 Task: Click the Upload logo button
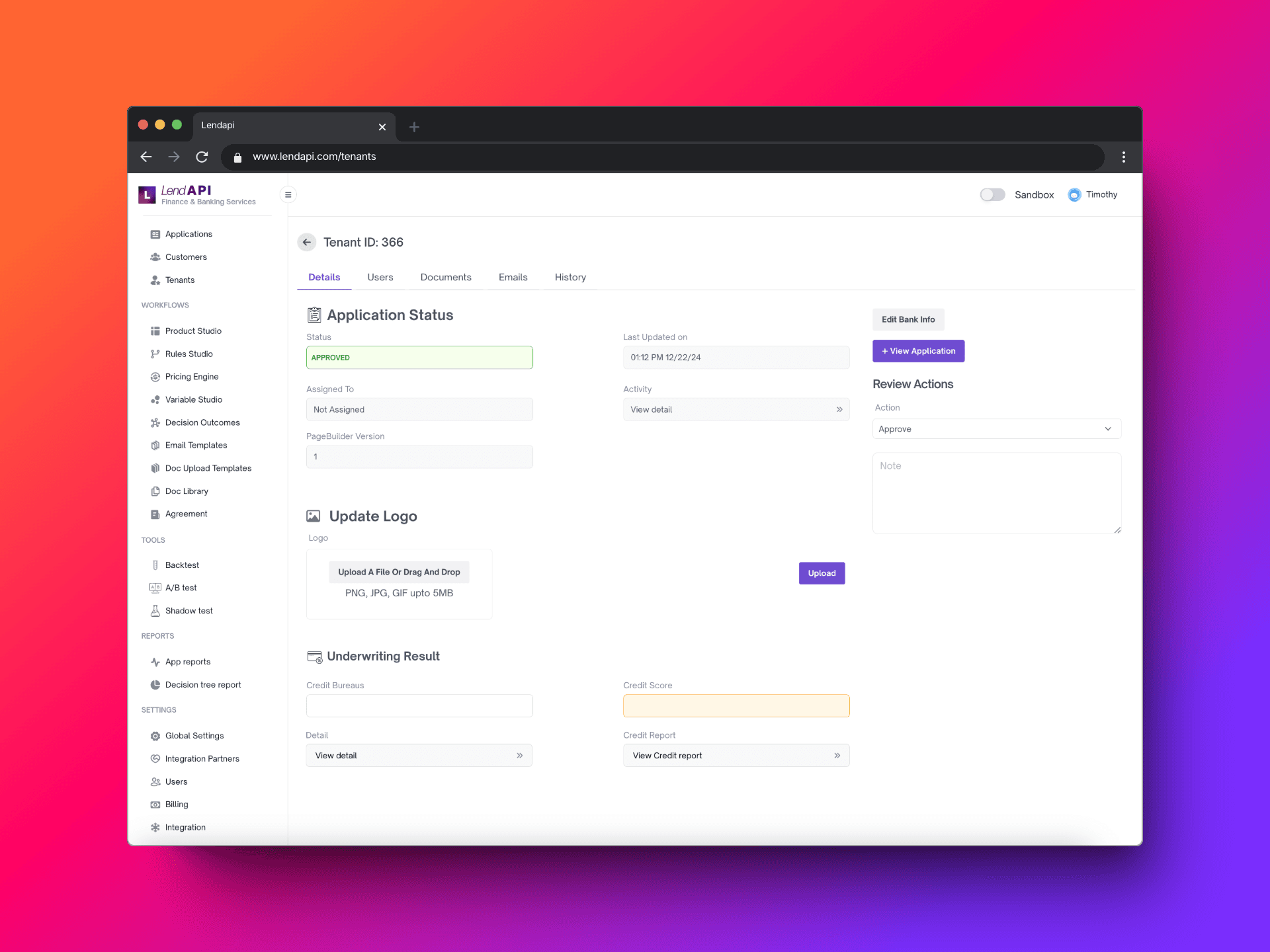coord(822,572)
